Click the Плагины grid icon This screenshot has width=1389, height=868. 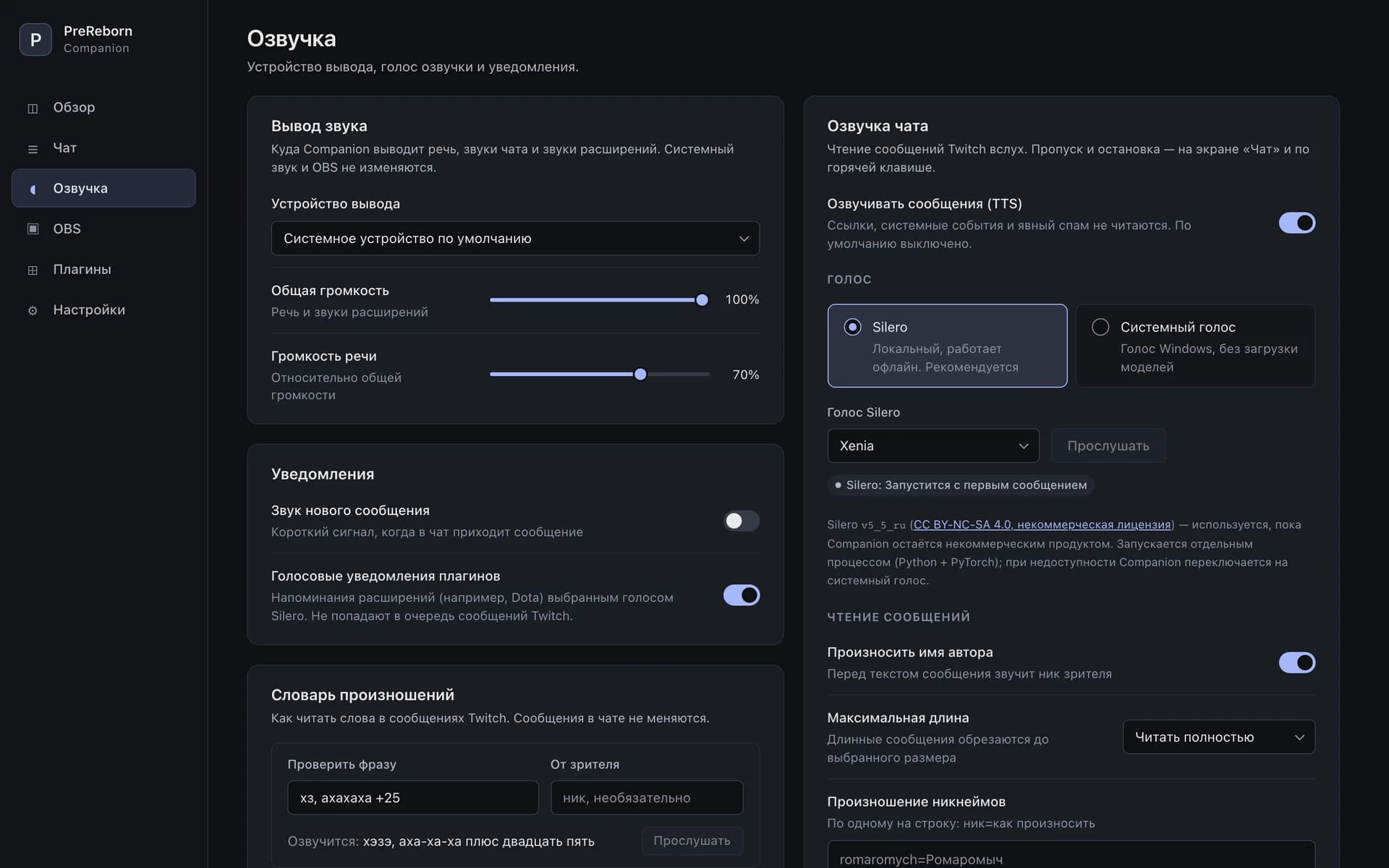33,270
